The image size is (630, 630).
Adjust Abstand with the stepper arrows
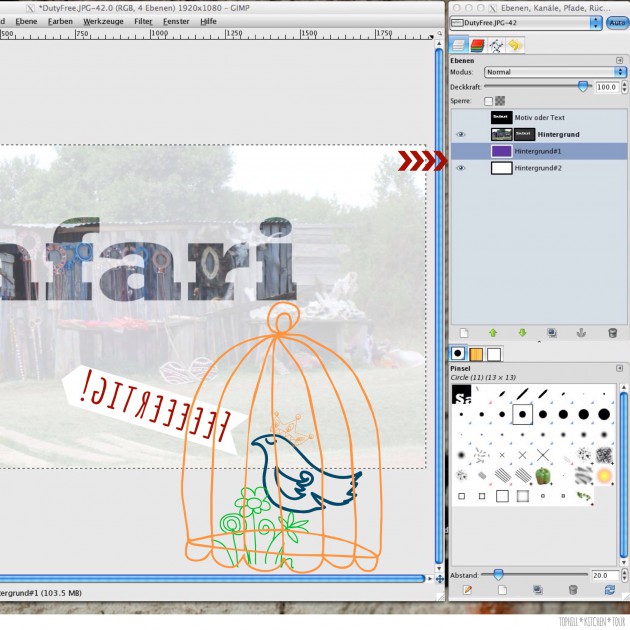tap(624, 575)
